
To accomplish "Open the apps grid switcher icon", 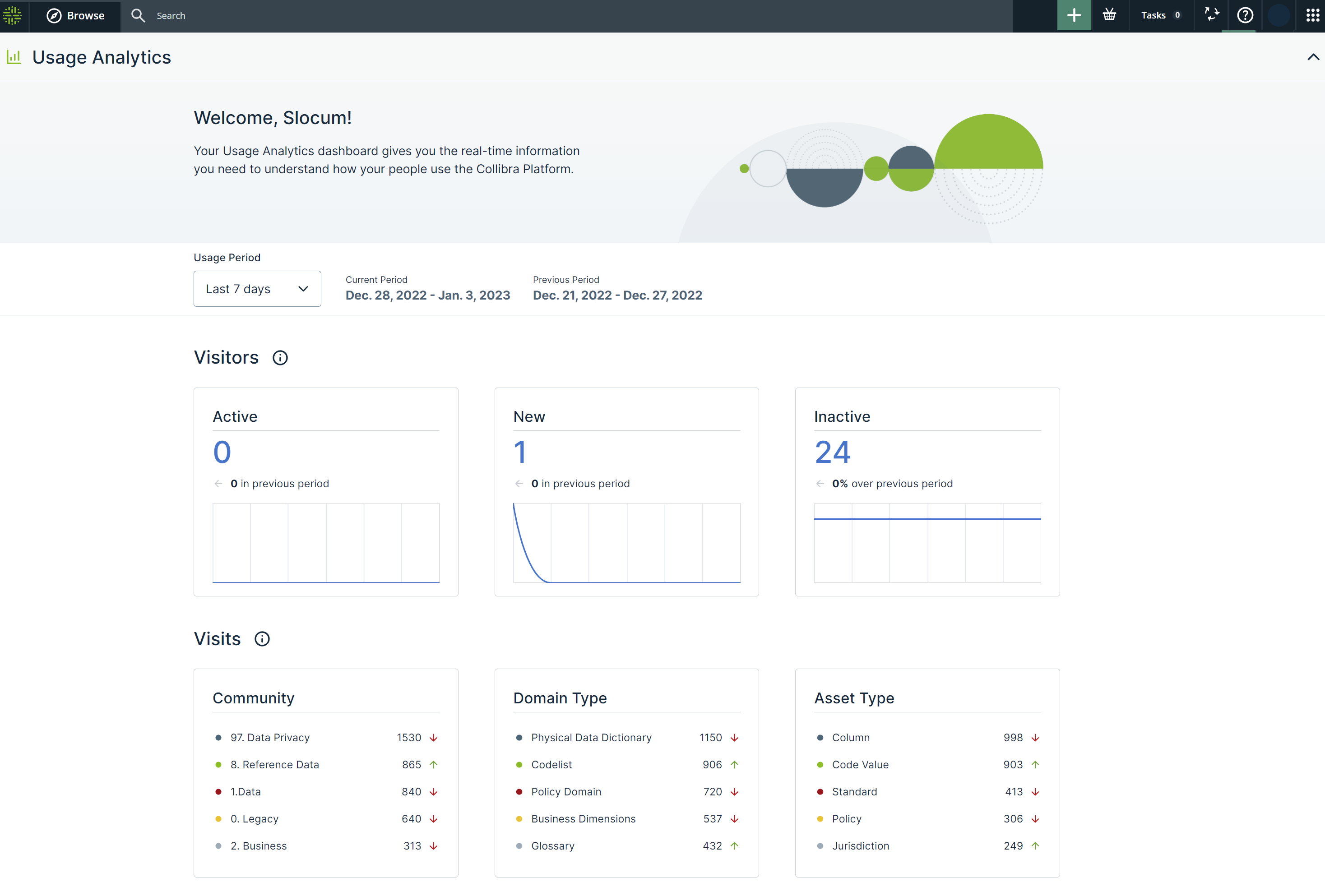I will [x=1312, y=15].
